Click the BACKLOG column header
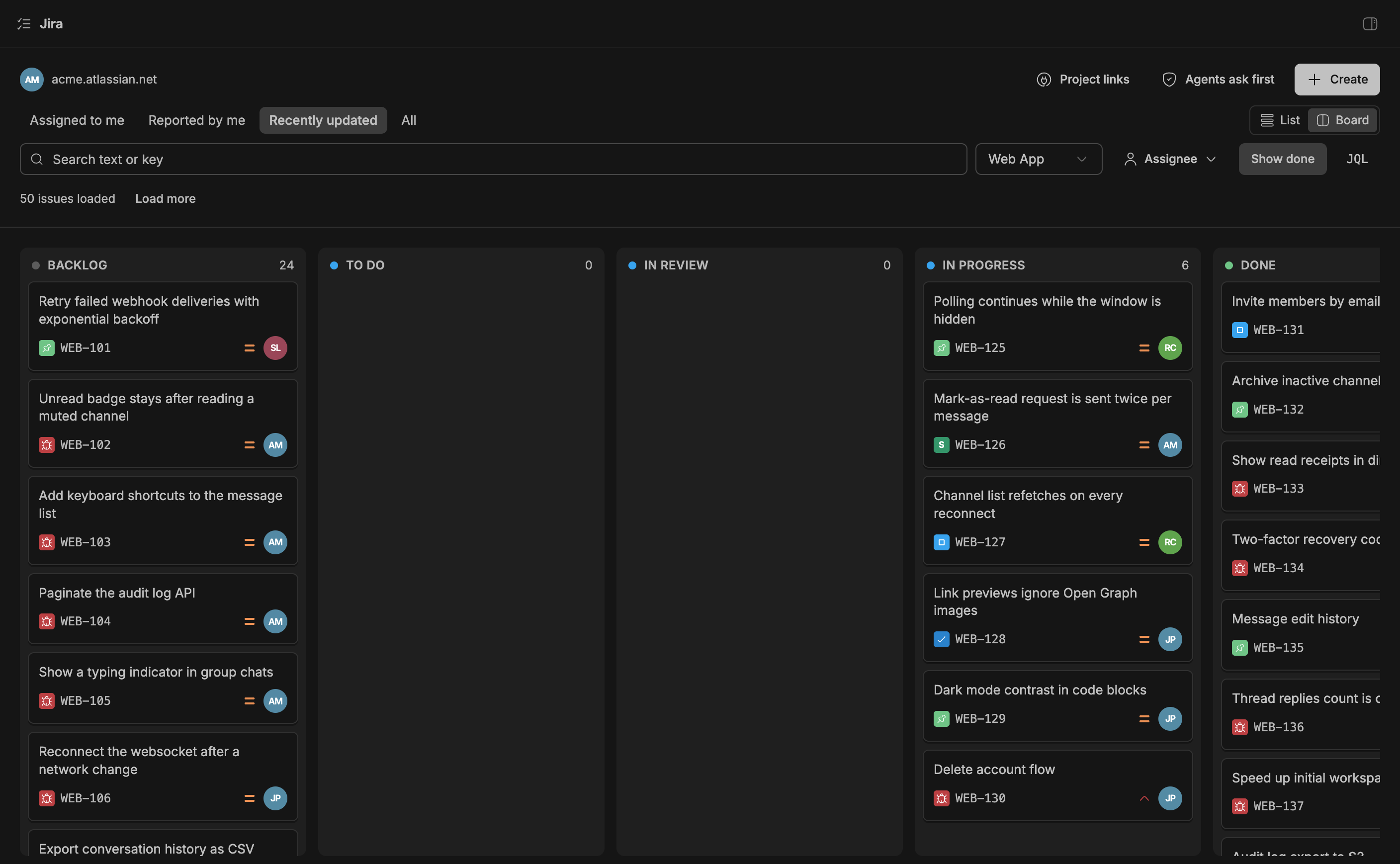The image size is (1400, 864). point(163,265)
